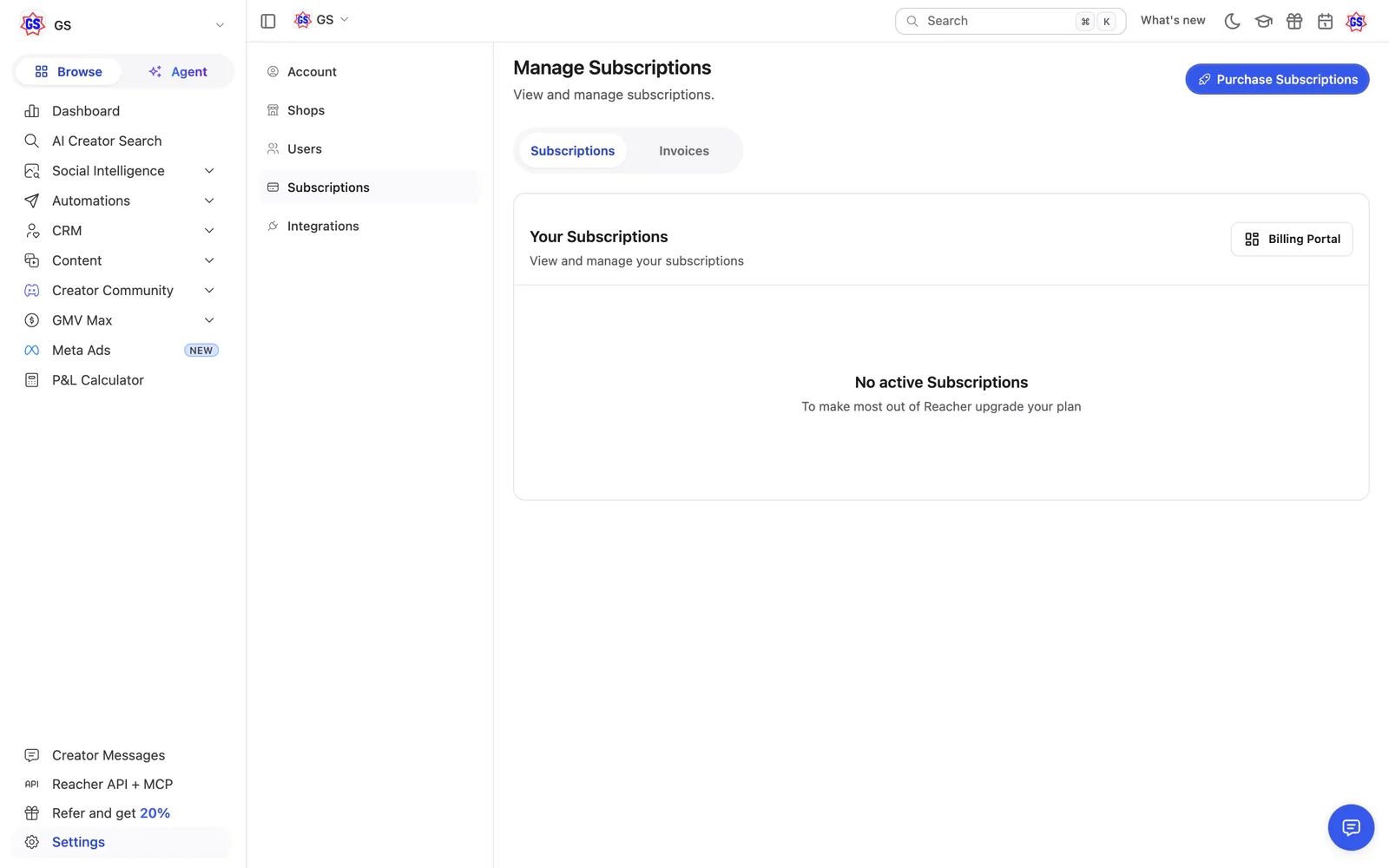The image size is (1389, 868).
Task: Open Subscriptions in settings menu
Action: point(370,187)
